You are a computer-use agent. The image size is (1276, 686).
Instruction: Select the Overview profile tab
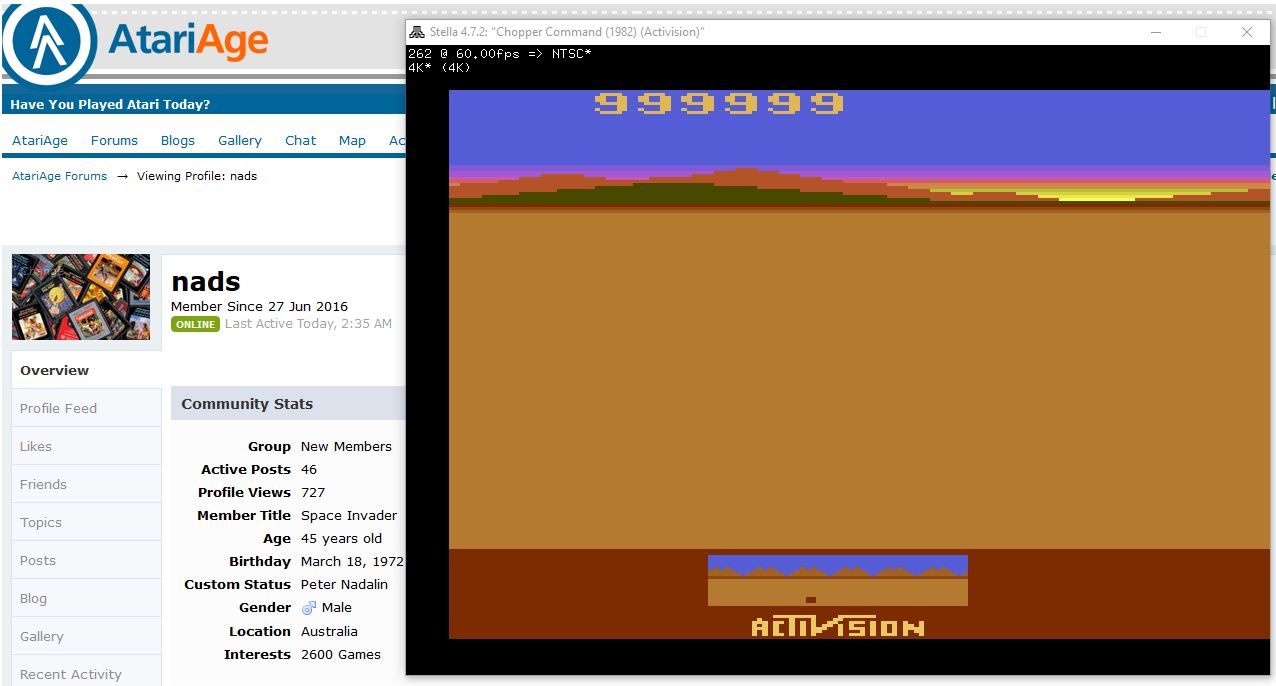click(86, 370)
